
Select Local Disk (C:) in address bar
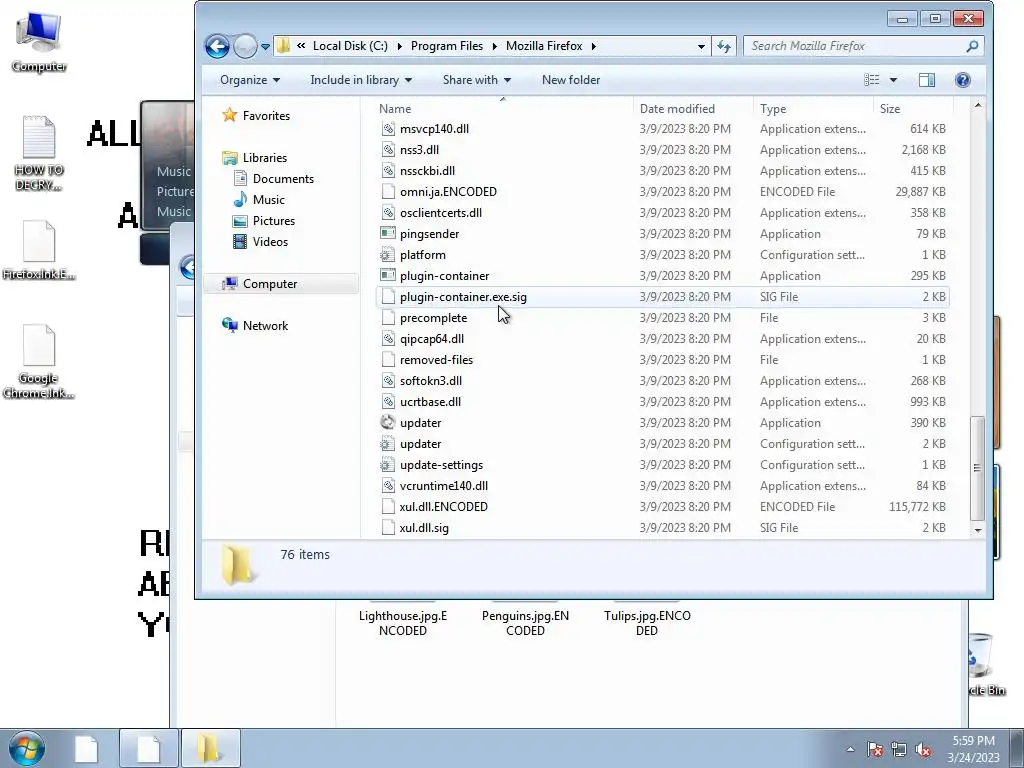[350, 46]
